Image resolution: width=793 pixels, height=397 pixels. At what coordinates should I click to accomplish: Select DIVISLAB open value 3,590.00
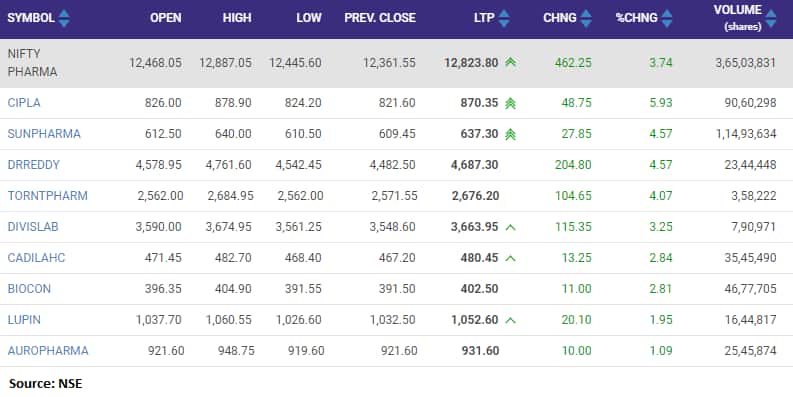[x=158, y=227]
